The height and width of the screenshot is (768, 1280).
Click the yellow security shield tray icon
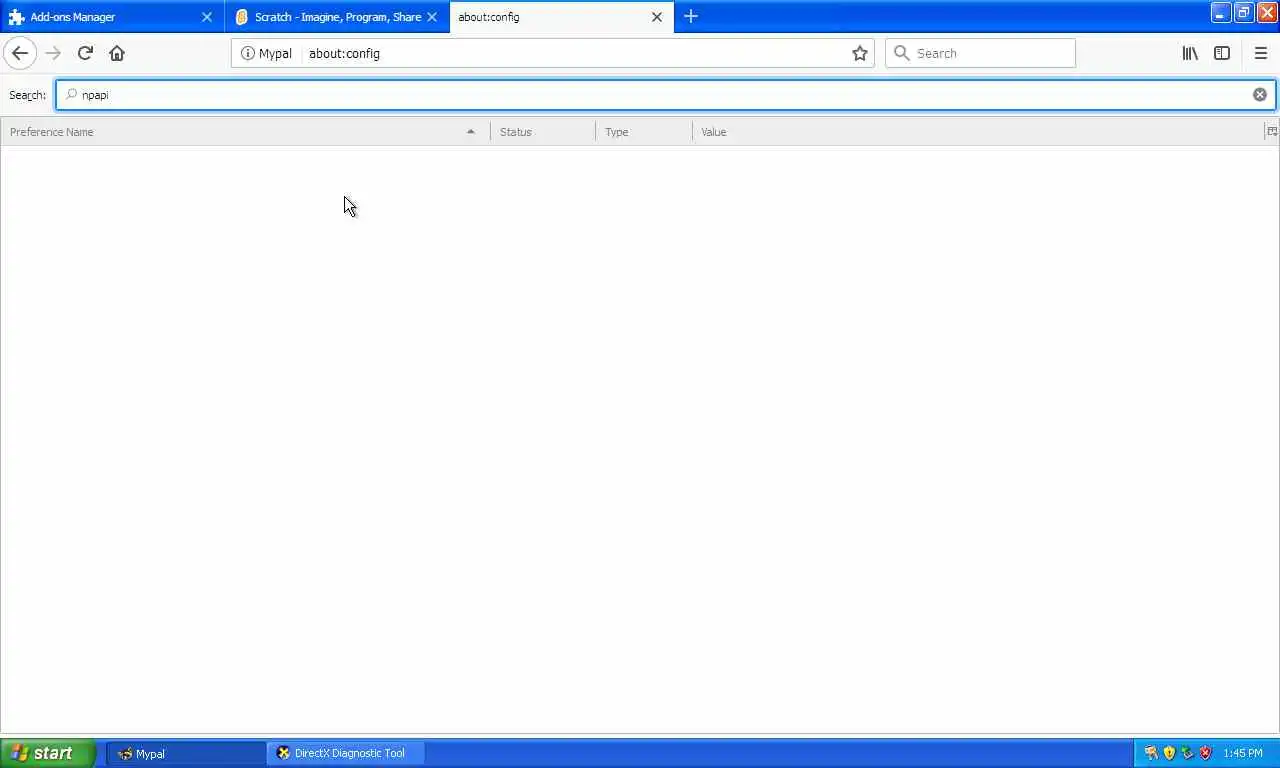(x=1169, y=754)
